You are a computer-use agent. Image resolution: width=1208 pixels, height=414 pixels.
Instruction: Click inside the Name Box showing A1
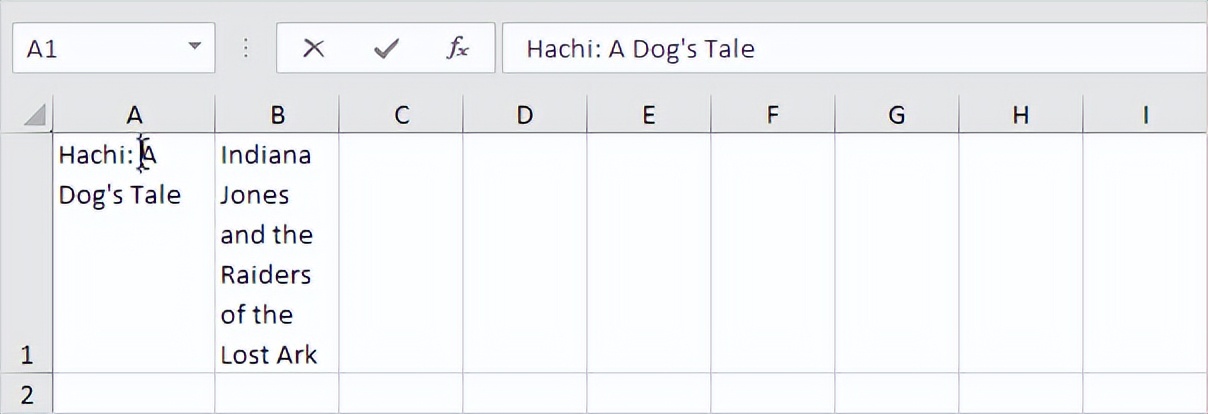point(95,49)
